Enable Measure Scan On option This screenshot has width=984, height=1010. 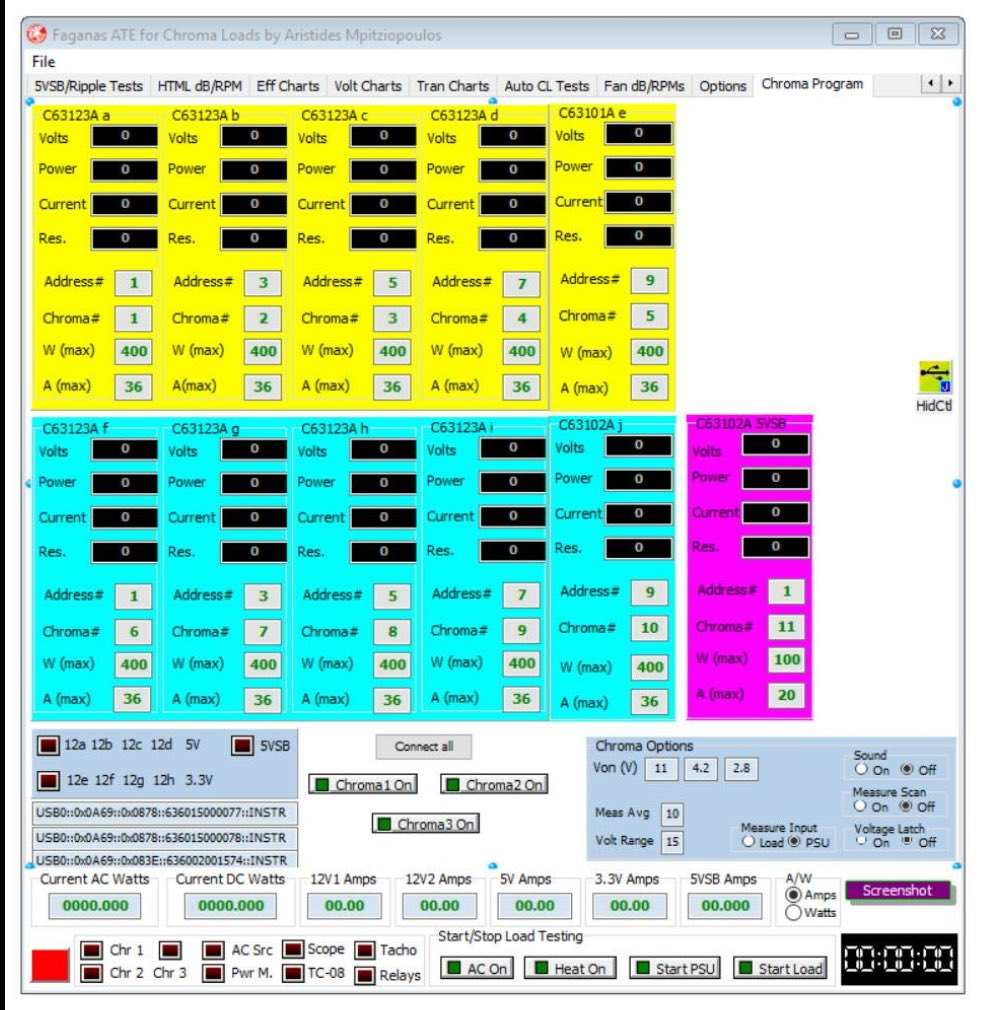(x=860, y=806)
